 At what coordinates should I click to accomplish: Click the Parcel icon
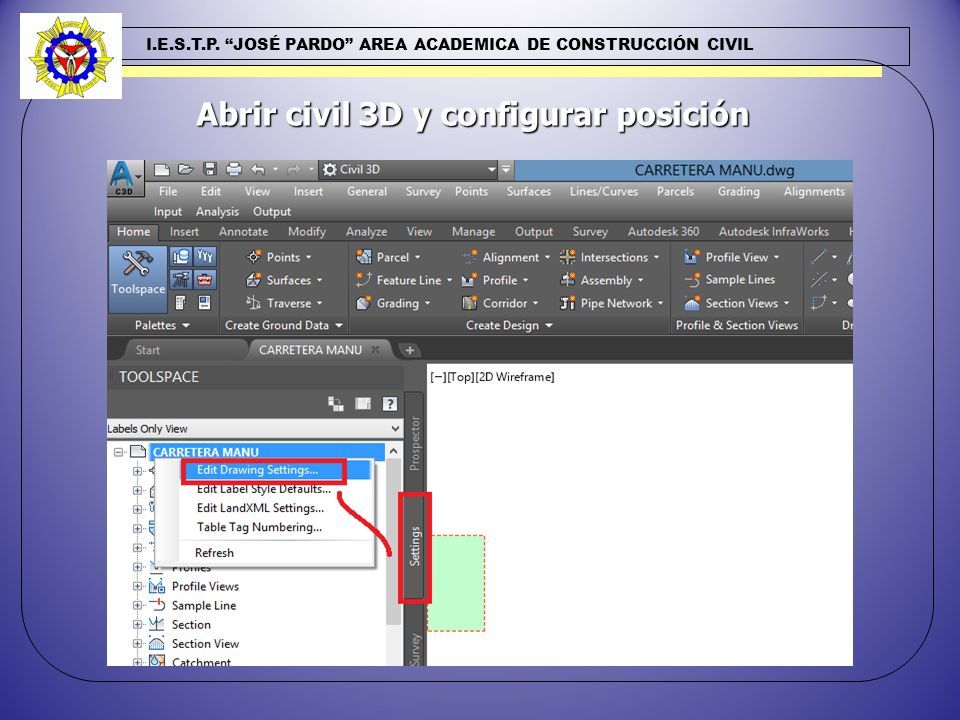364,257
